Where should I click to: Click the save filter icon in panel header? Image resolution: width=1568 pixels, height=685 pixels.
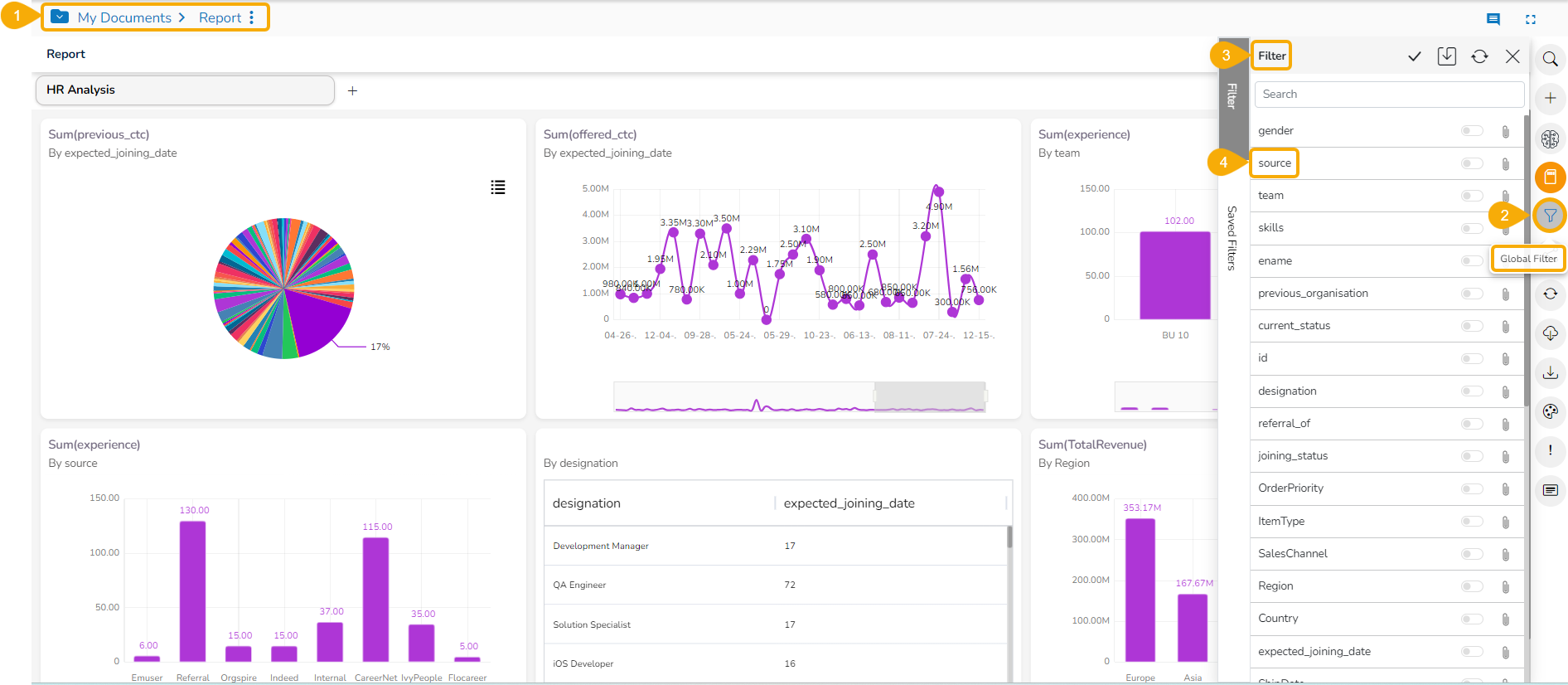point(1447,56)
